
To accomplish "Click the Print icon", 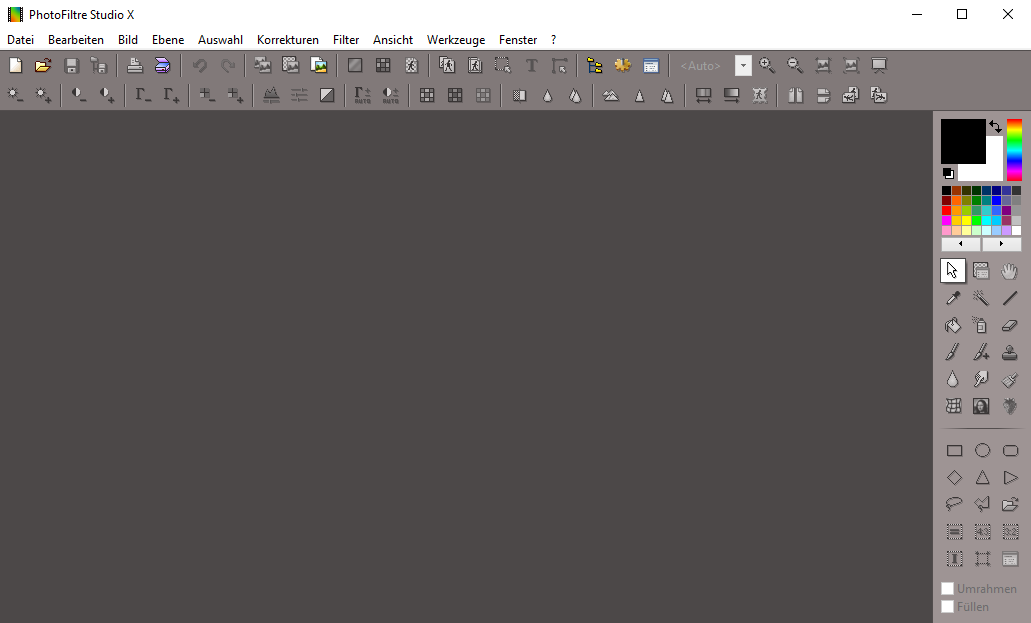I will (135, 65).
